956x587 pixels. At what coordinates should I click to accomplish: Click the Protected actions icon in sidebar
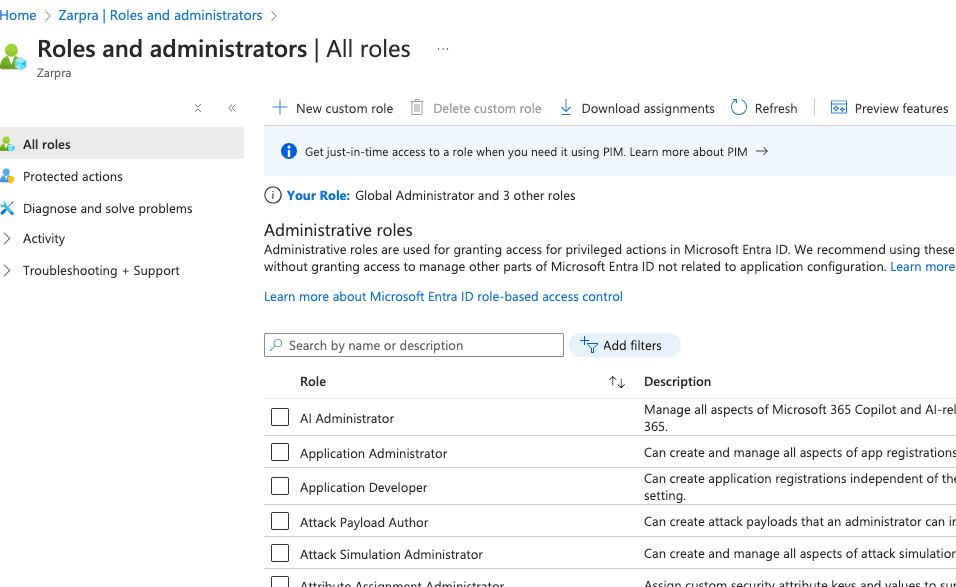click(x=7, y=176)
